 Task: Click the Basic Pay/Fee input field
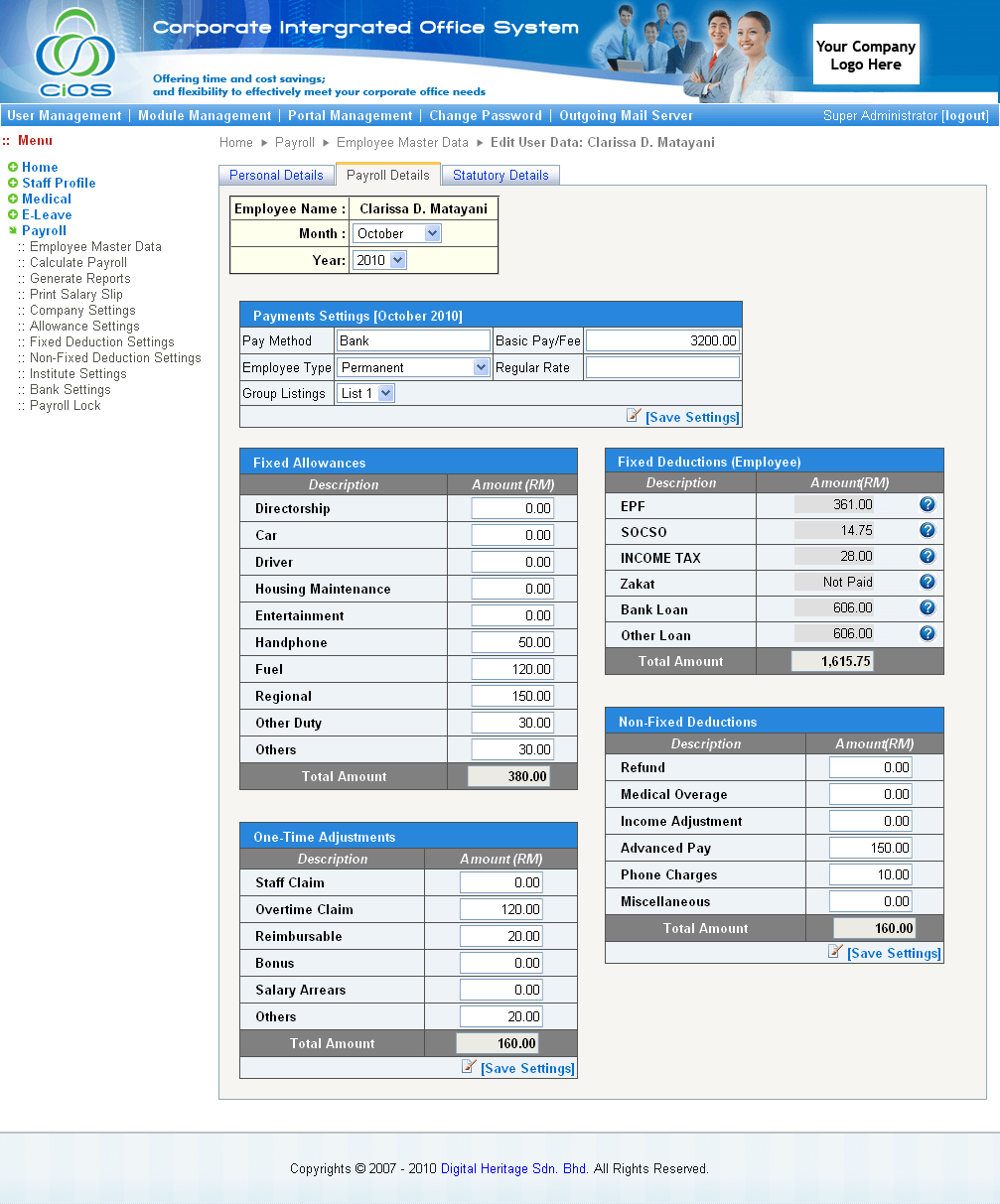tap(662, 340)
